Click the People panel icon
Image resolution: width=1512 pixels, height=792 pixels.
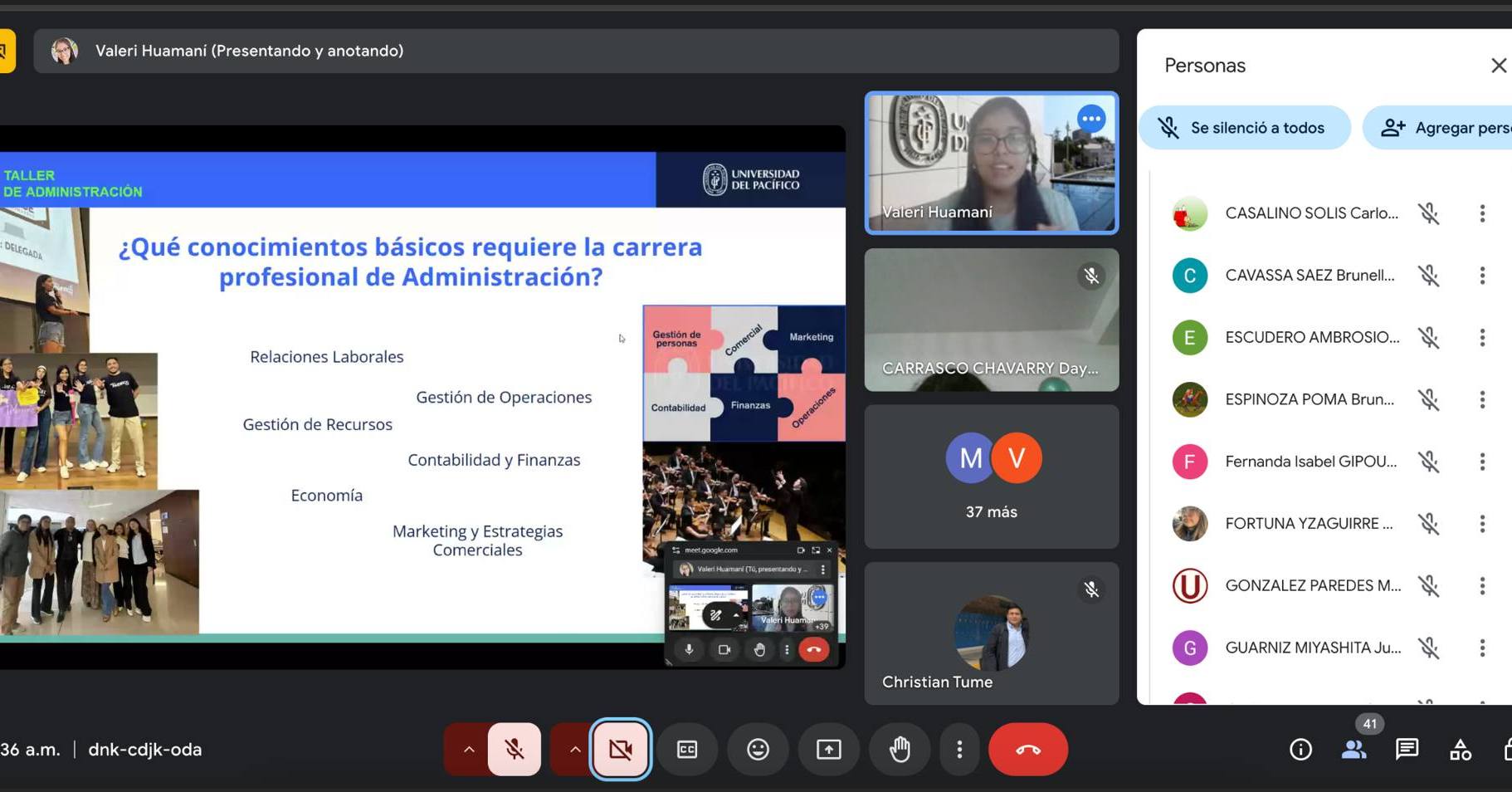pos(1353,750)
